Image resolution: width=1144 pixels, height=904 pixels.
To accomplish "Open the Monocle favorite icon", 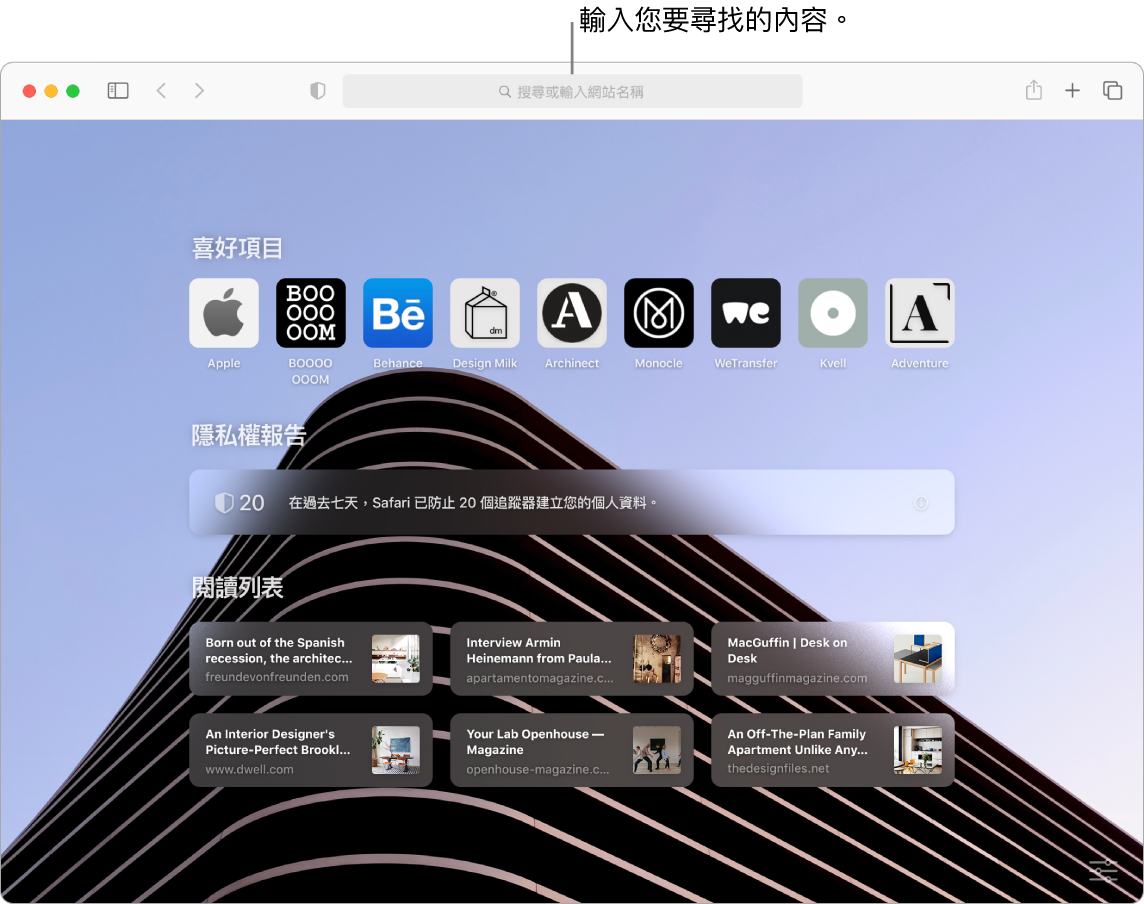I will [658, 313].
